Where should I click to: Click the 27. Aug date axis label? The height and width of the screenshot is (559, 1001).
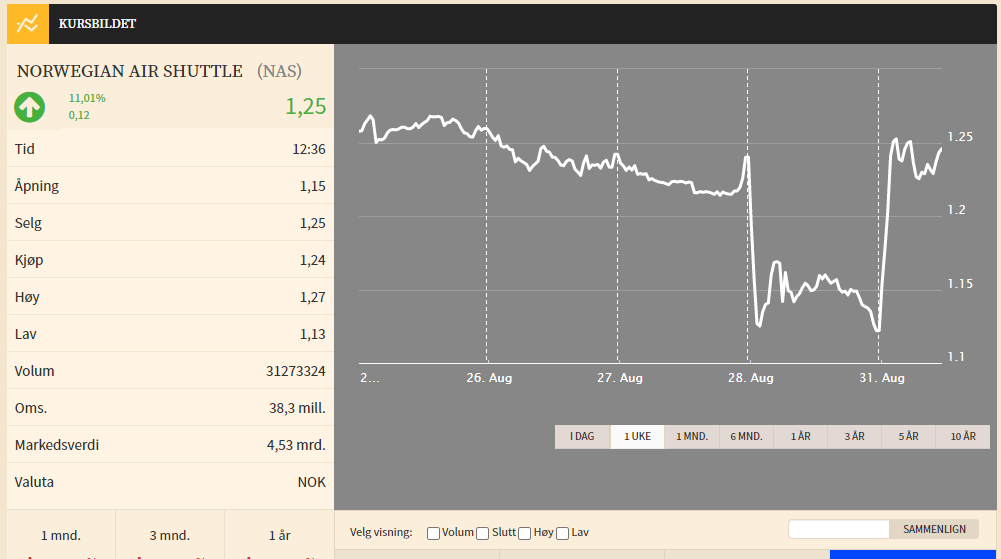tap(620, 378)
